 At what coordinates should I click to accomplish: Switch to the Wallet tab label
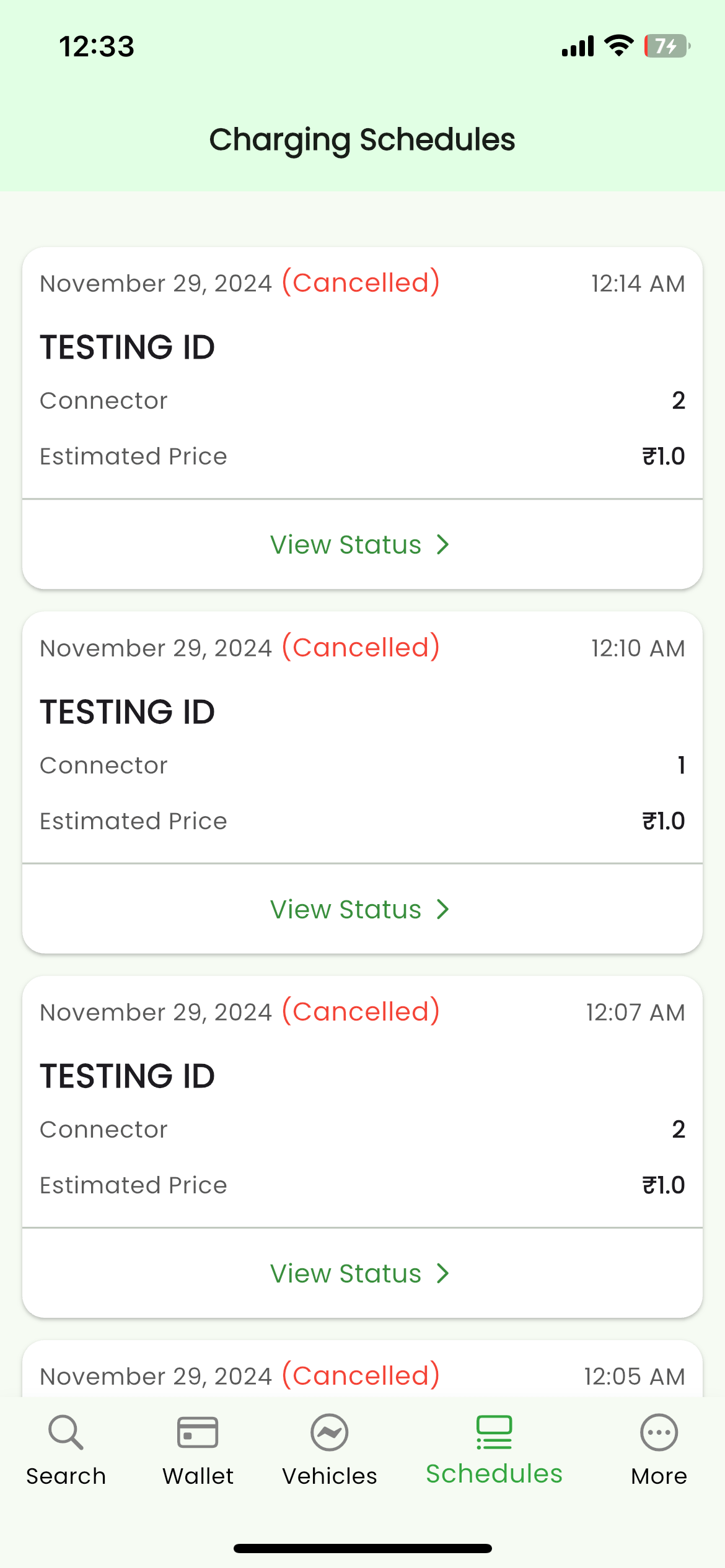[198, 1476]
